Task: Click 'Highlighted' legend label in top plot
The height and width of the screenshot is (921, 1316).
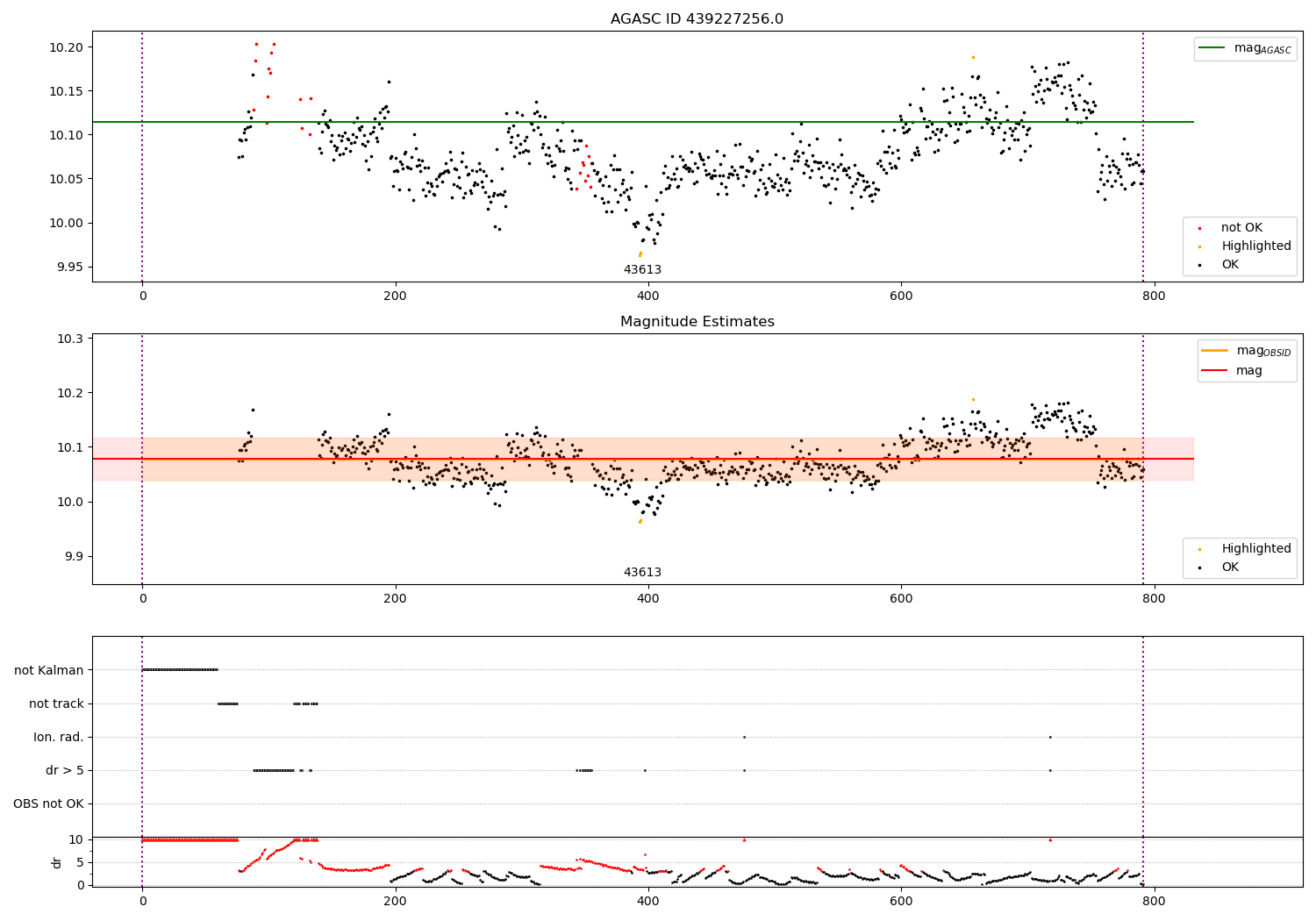Action: [1256, 246]
